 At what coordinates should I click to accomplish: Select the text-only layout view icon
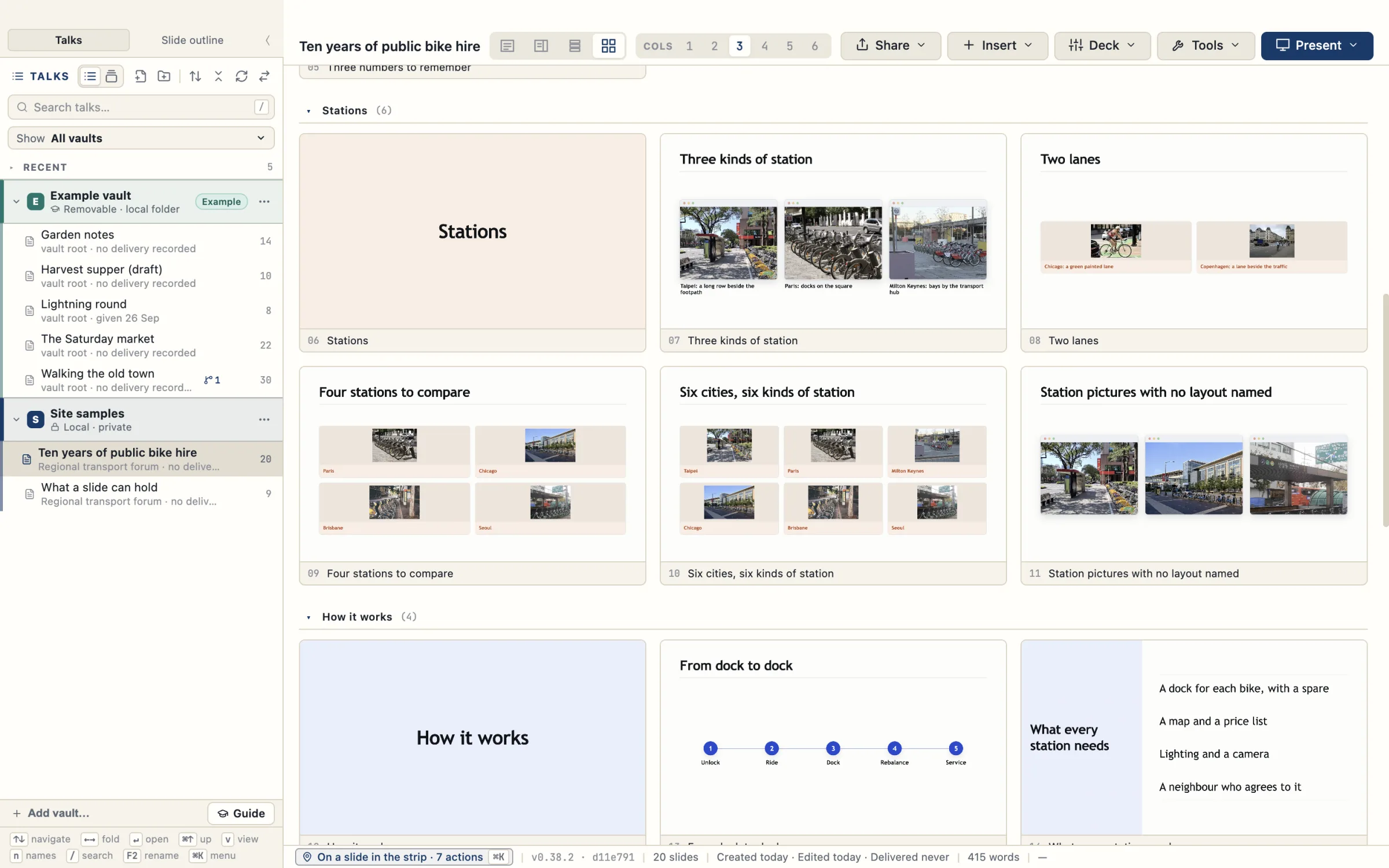[x=507, y=46]
